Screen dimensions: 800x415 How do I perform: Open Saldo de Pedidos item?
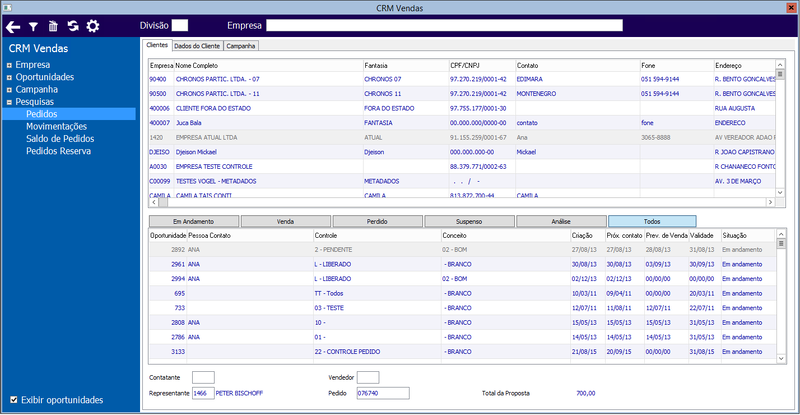click(60, 138)
